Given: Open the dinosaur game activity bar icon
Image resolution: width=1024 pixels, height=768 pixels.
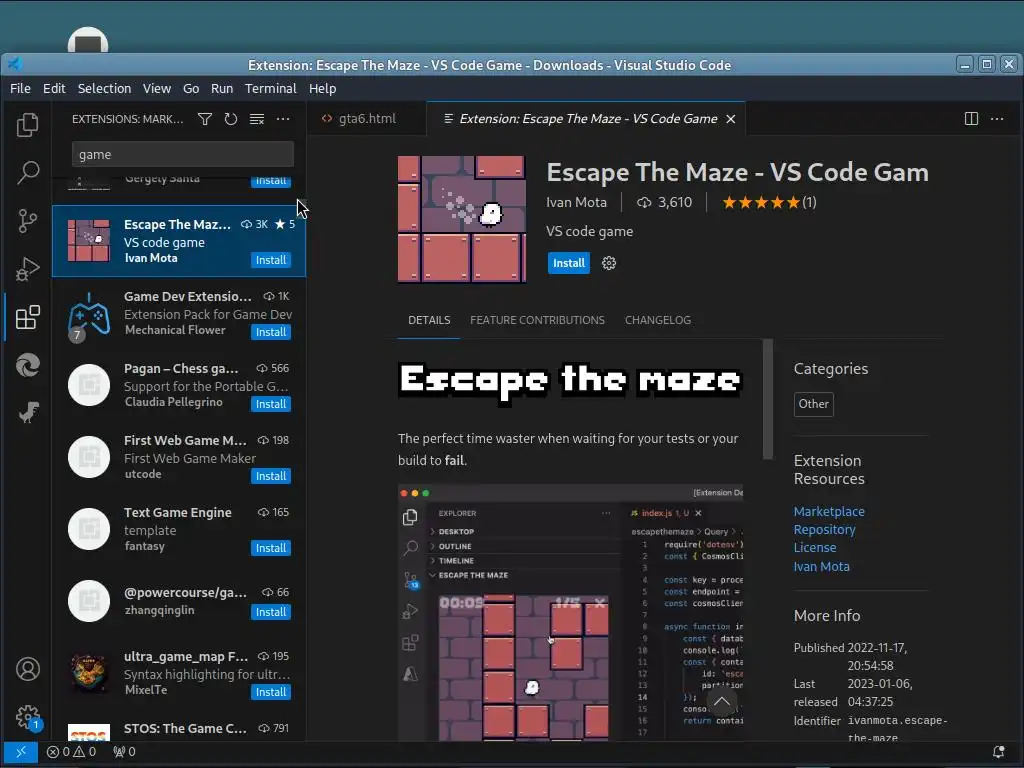Looking at the screenshot, I should (27, 412).
